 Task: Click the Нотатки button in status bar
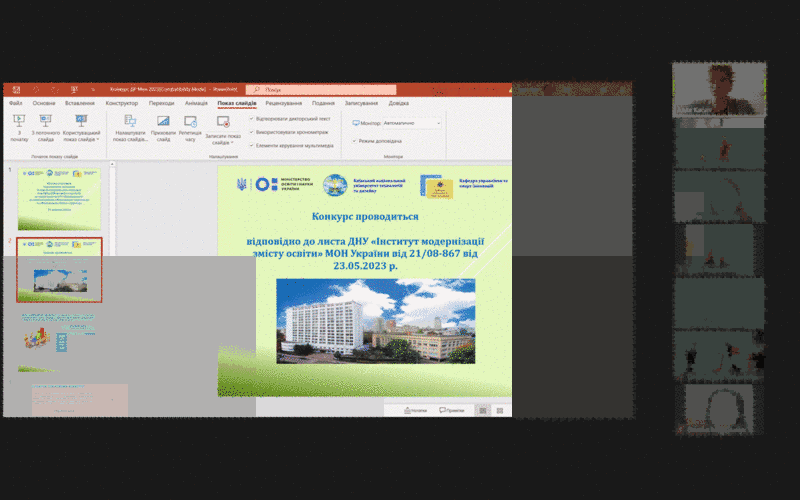[415, 410]
